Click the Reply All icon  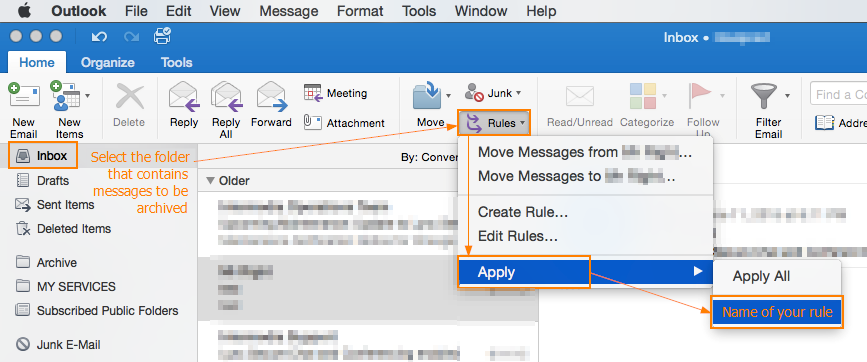pos(227,97)
